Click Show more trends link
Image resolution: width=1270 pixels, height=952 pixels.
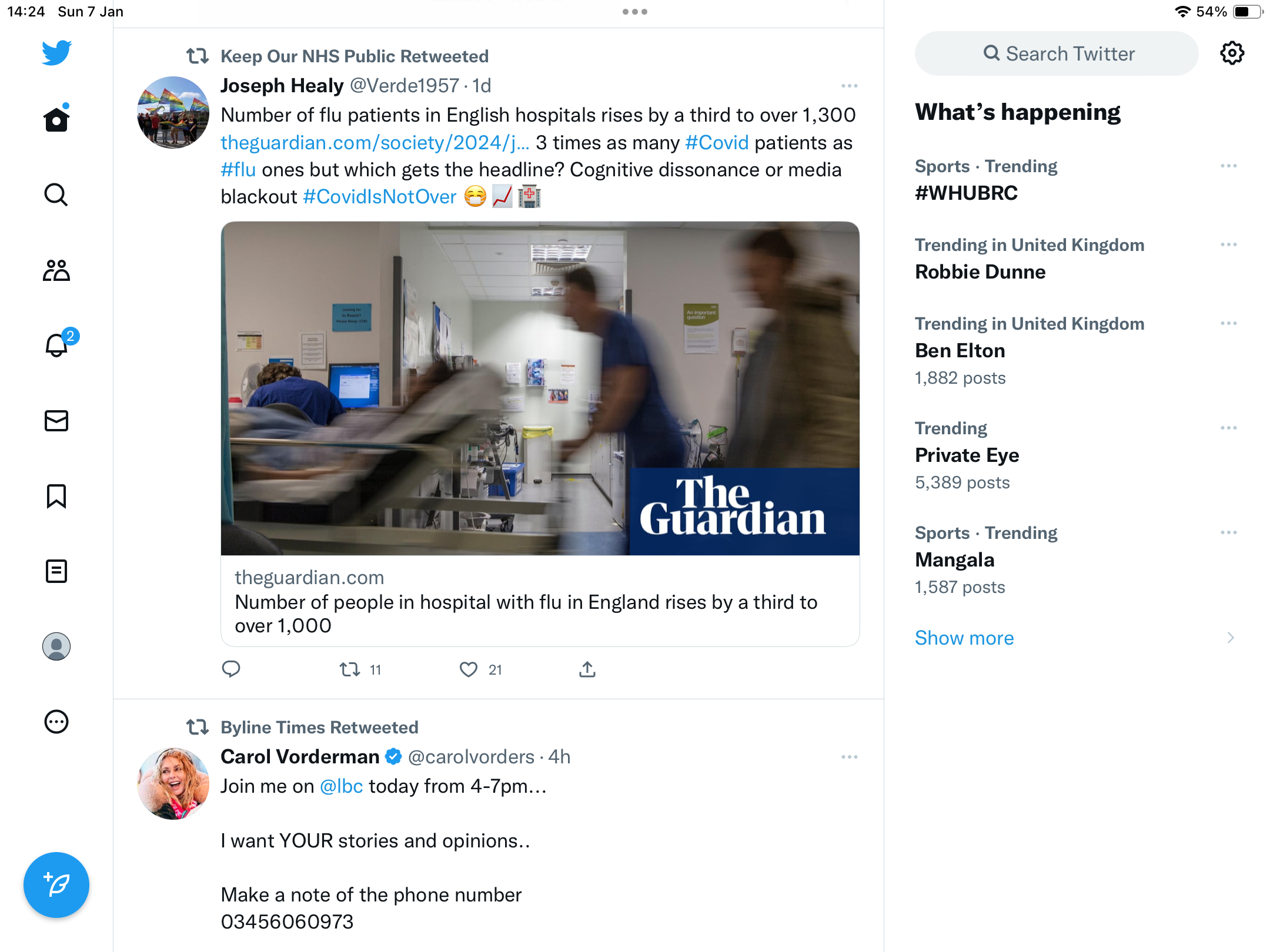point(964,638)
